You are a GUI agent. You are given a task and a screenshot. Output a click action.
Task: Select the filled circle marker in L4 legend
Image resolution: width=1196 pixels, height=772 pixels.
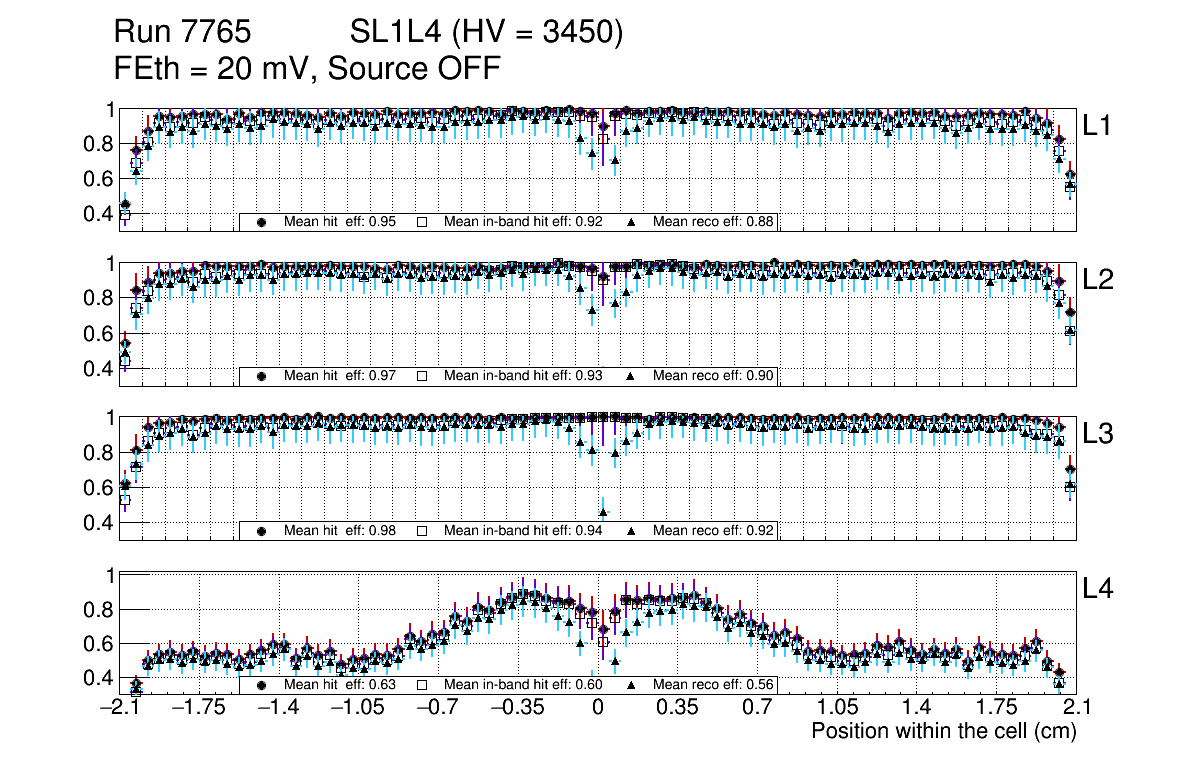point(263,685)
